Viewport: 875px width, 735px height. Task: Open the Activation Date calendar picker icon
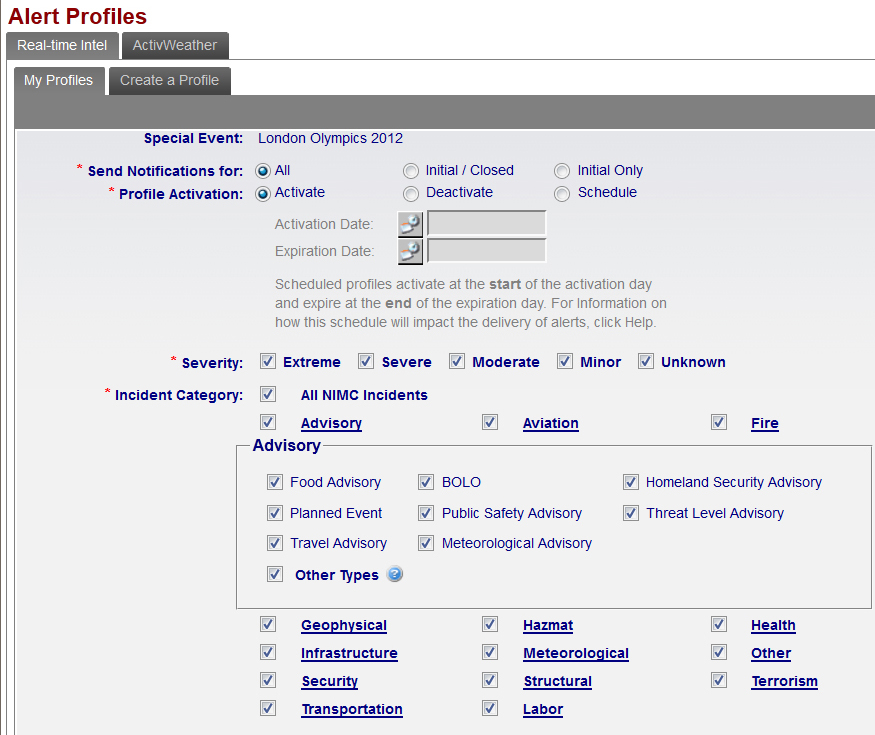pos(410,224)
